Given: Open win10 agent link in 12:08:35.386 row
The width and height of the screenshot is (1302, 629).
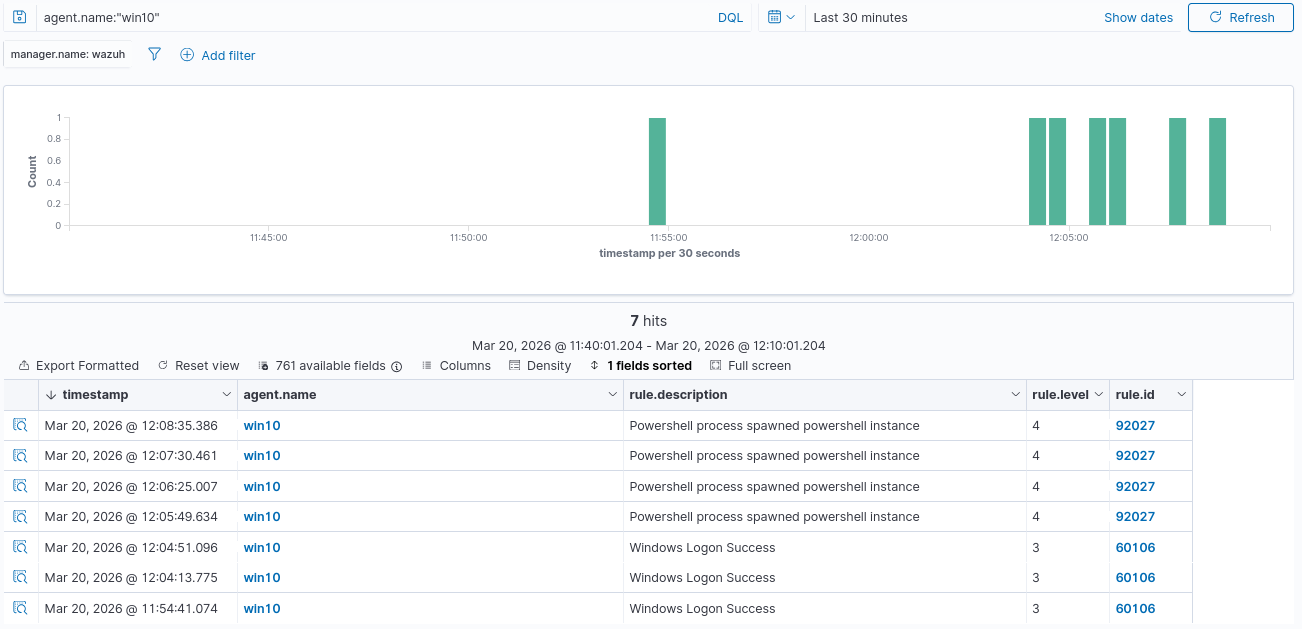Looking at the screenshot, I should (x=262, y=426).
